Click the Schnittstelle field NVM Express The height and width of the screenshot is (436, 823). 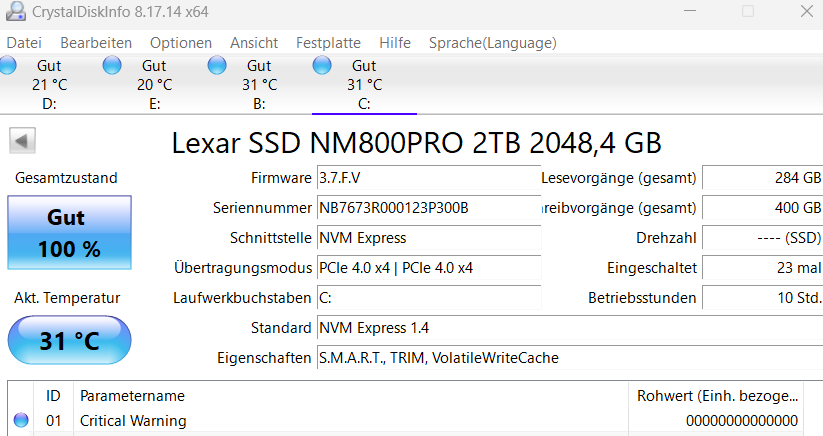pyautogui.click(x=429, y=238)
